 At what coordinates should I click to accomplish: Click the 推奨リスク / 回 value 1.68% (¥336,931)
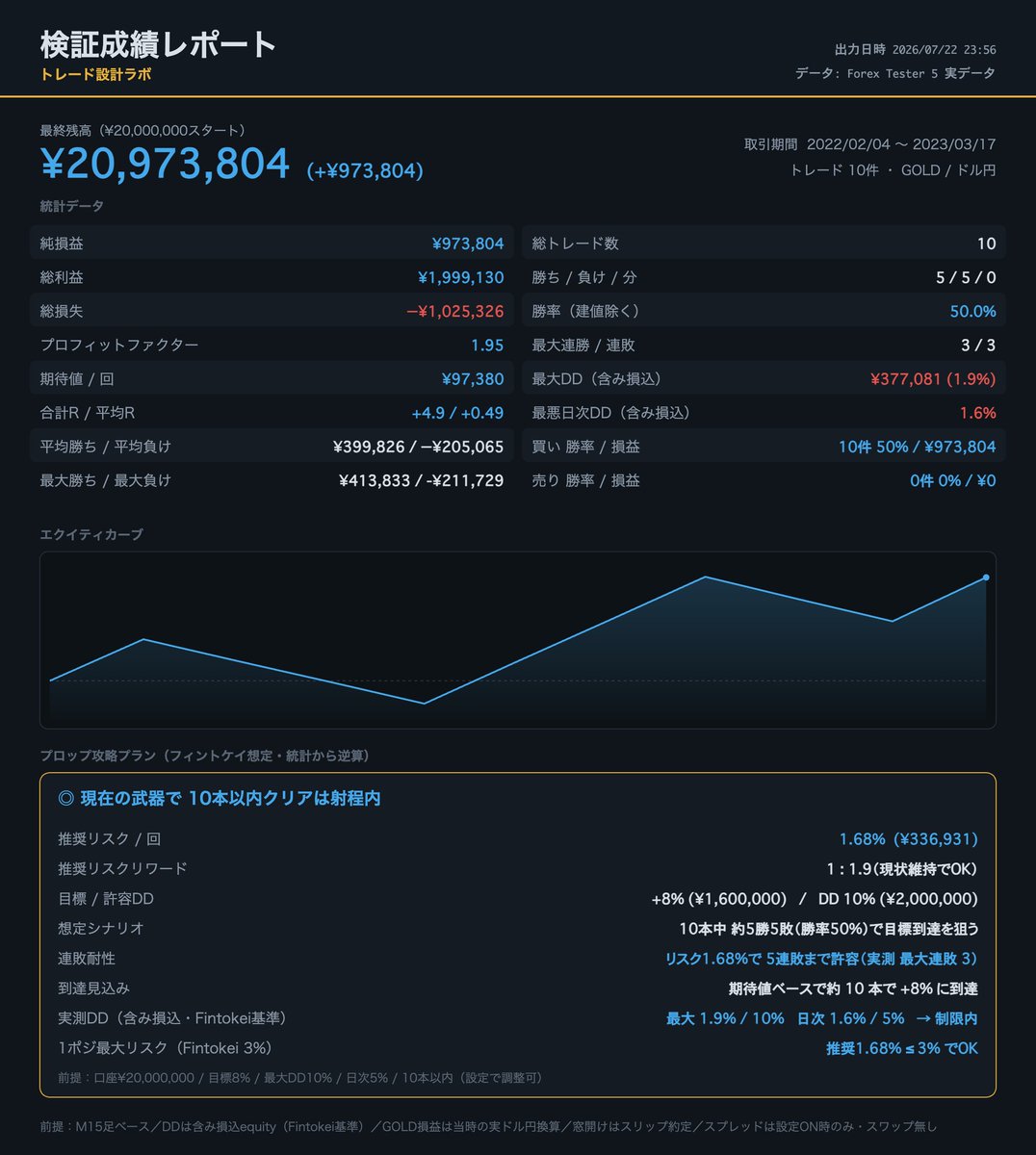[909, 839]
